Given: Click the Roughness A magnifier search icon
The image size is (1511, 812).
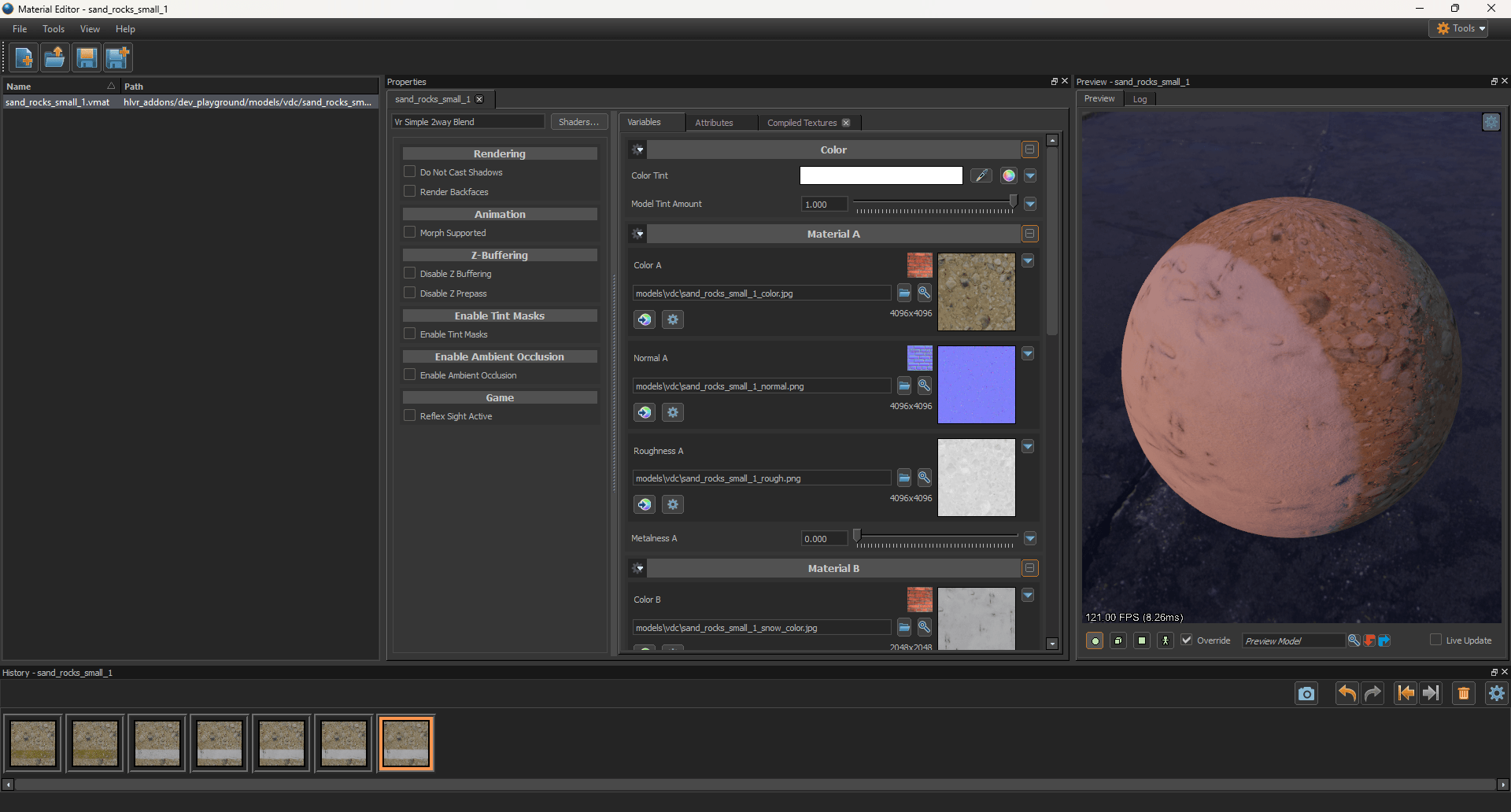Looking at the screenshot, I should (925, 478).
